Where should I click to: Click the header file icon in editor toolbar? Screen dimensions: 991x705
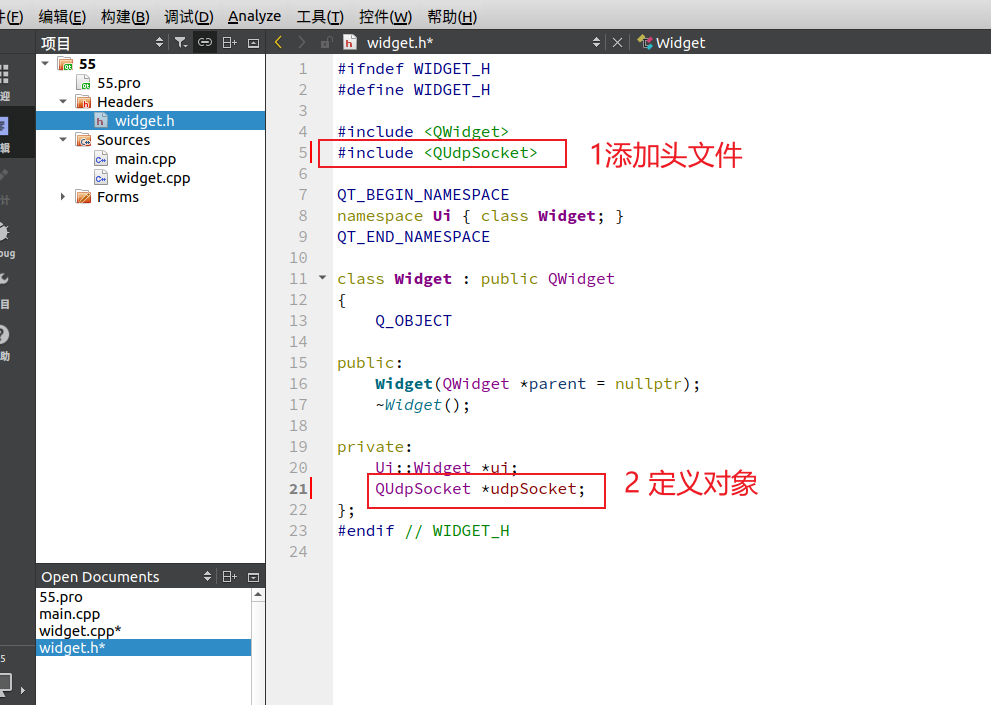tap(350, 42)
